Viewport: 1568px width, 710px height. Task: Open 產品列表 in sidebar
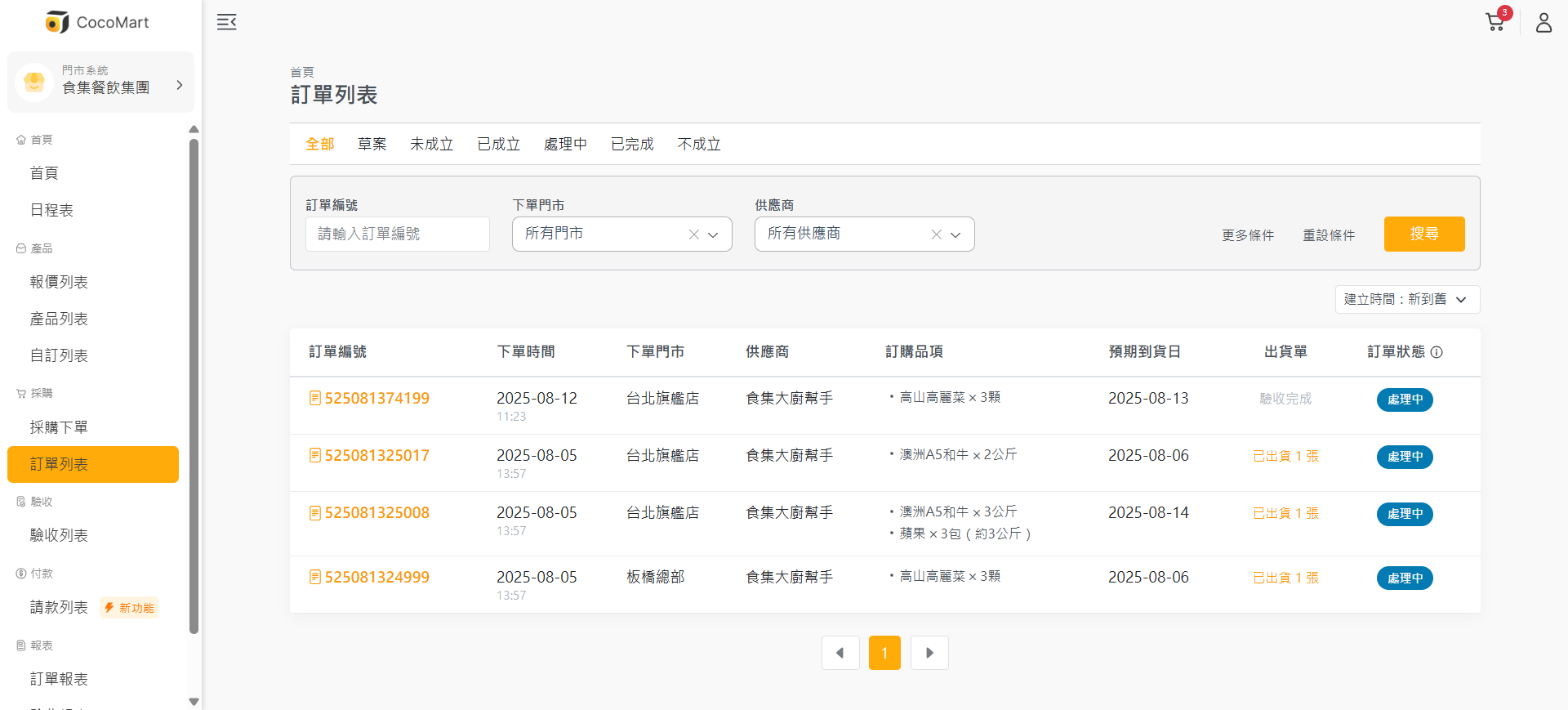(59, 319)
